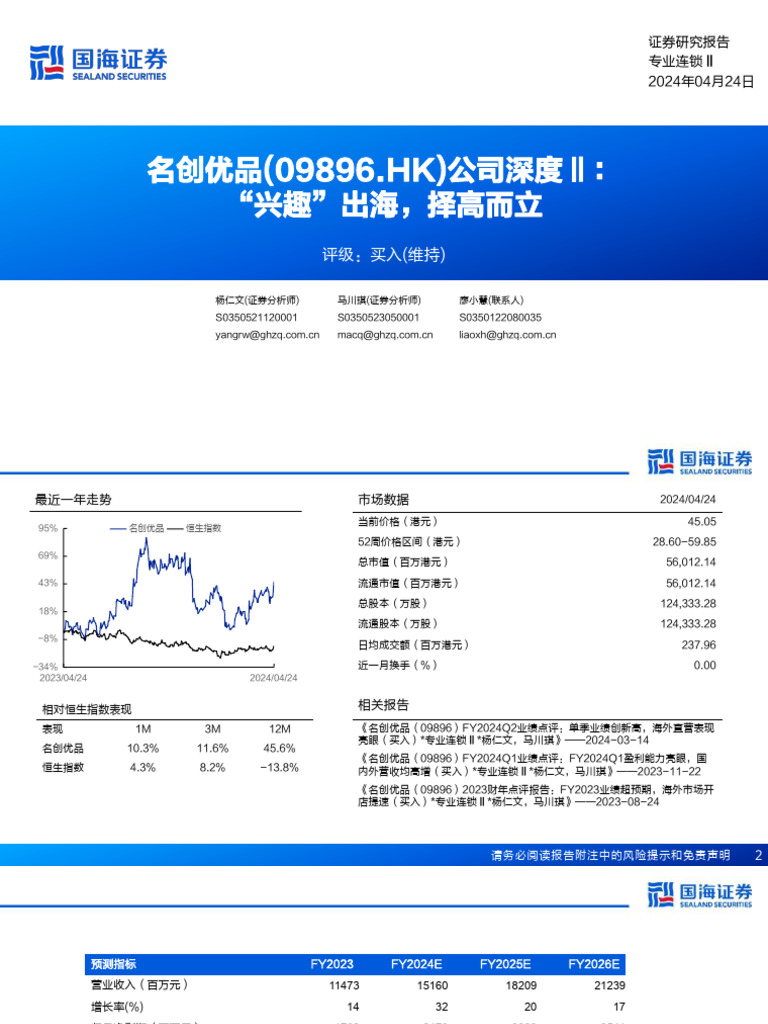Click the title 名创优品(09896.HK)公司深度Ⅱ
Image resolution: width=768 pixels, height=1024 pixels.
(x=376, y=170)
